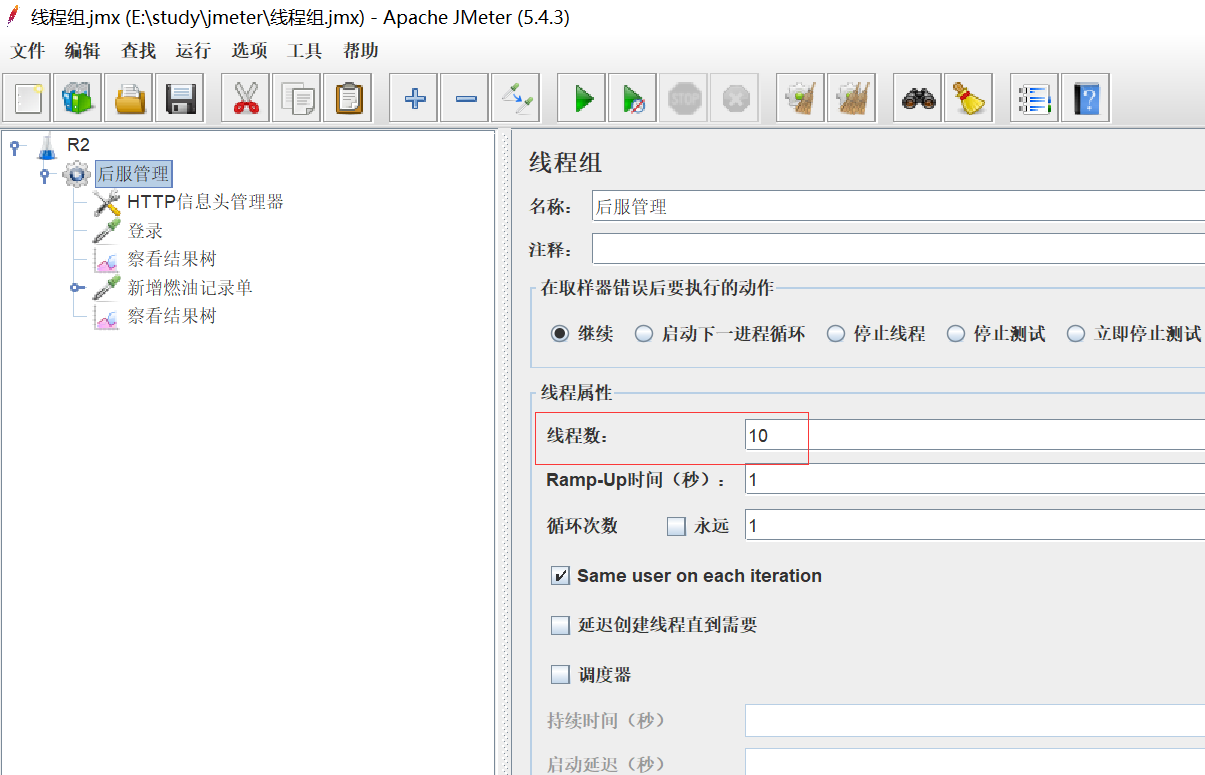Collapse the 后服管理 tree node
1205x775 pixels.
(44, 175)
